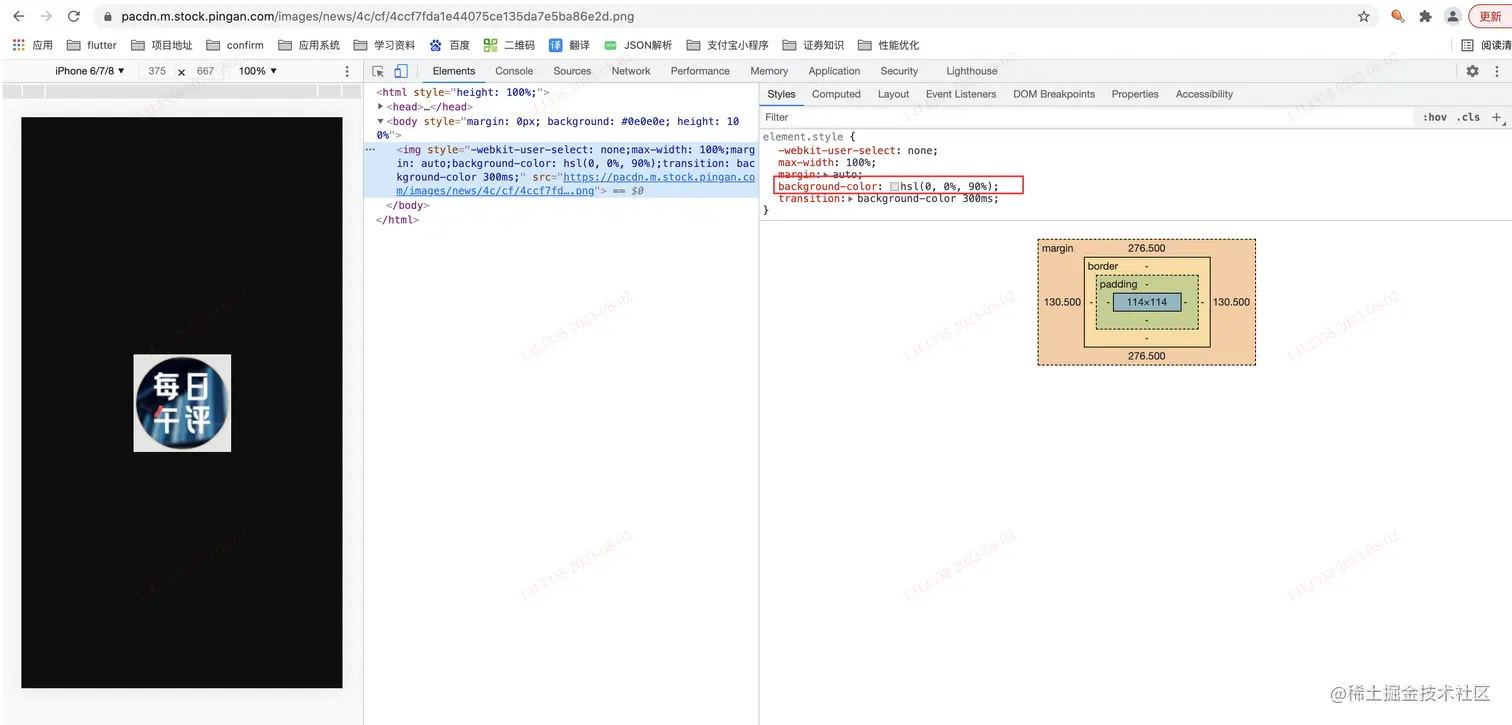Open the 二维码 bookmark
The width and height of the screenshot is (1512, 725).
(x=509, y=45)
